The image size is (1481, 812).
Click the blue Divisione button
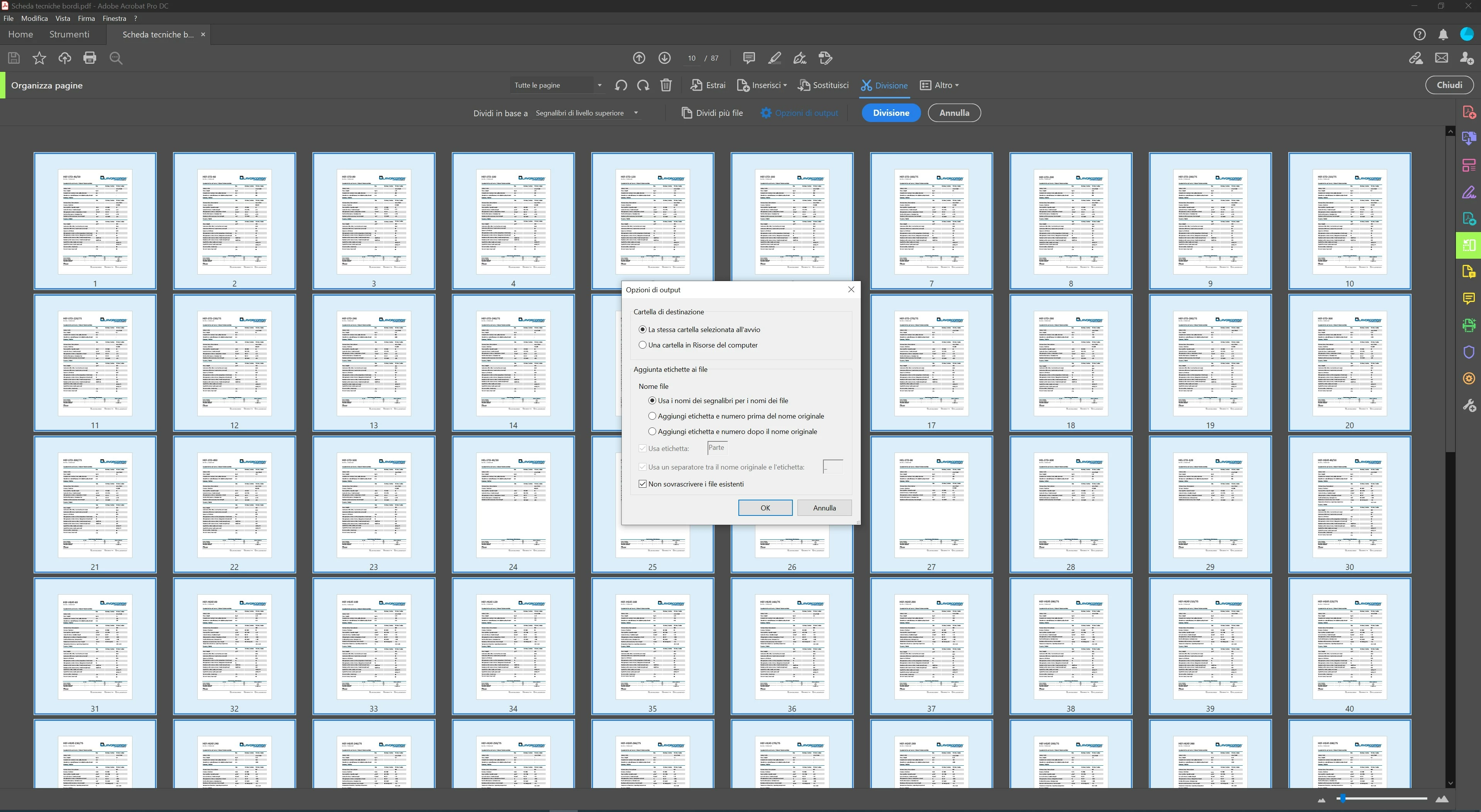coord(891,113)
